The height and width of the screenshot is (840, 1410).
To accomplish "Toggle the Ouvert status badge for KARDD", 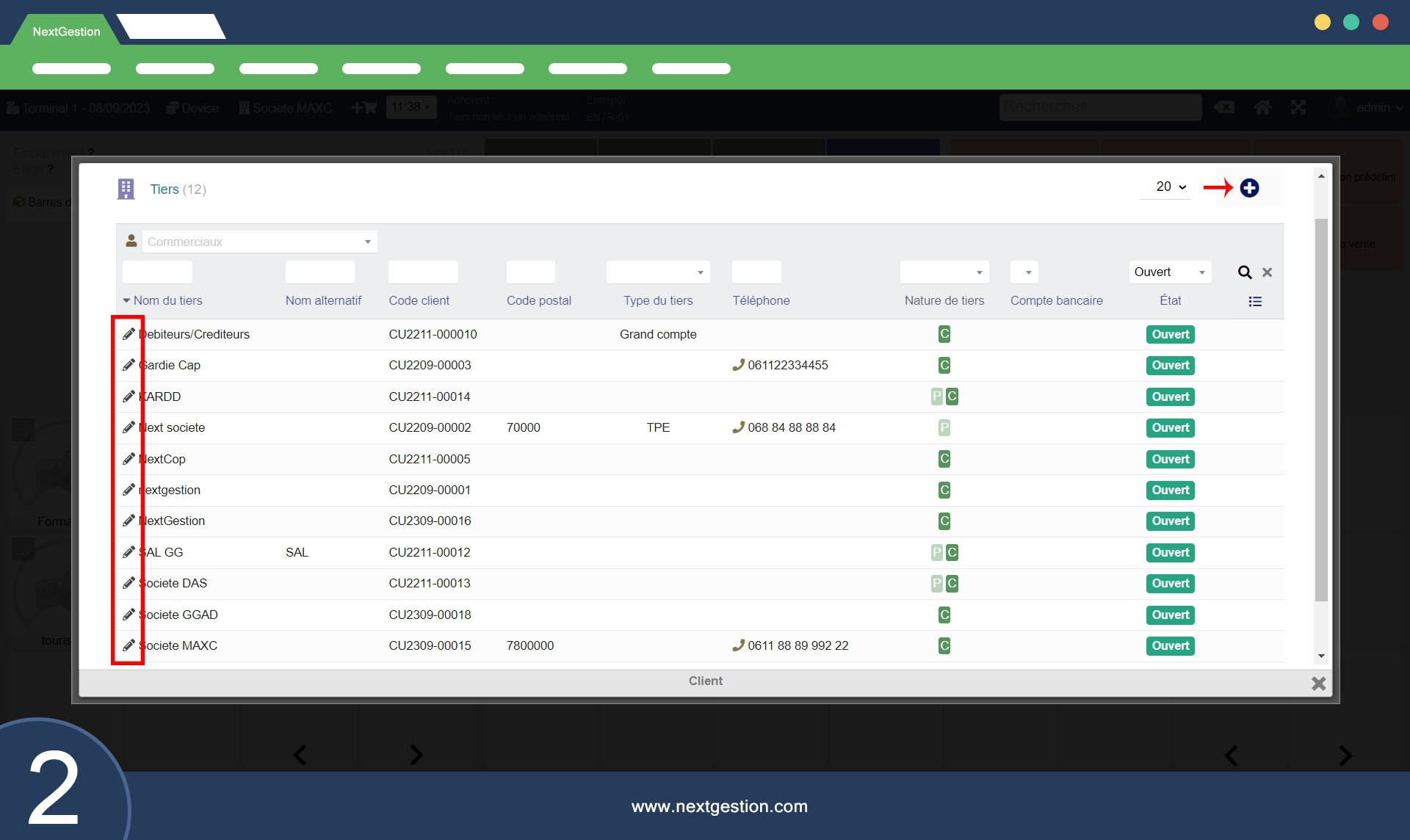I will (1170, 397).
